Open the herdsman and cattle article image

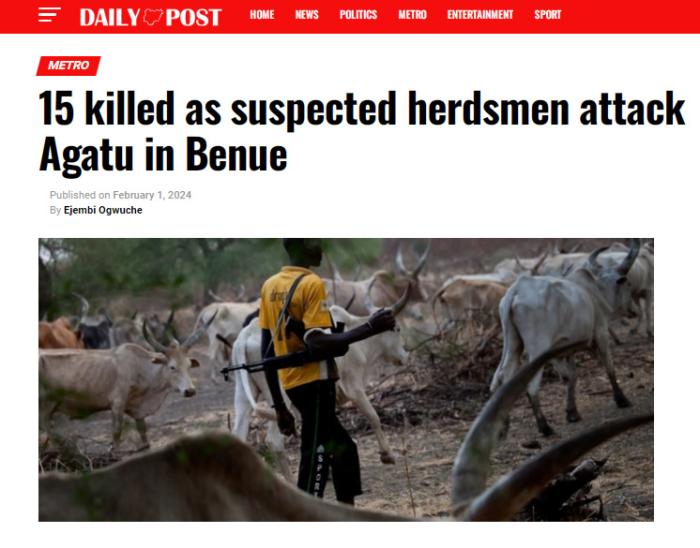(x=346, y=380)
